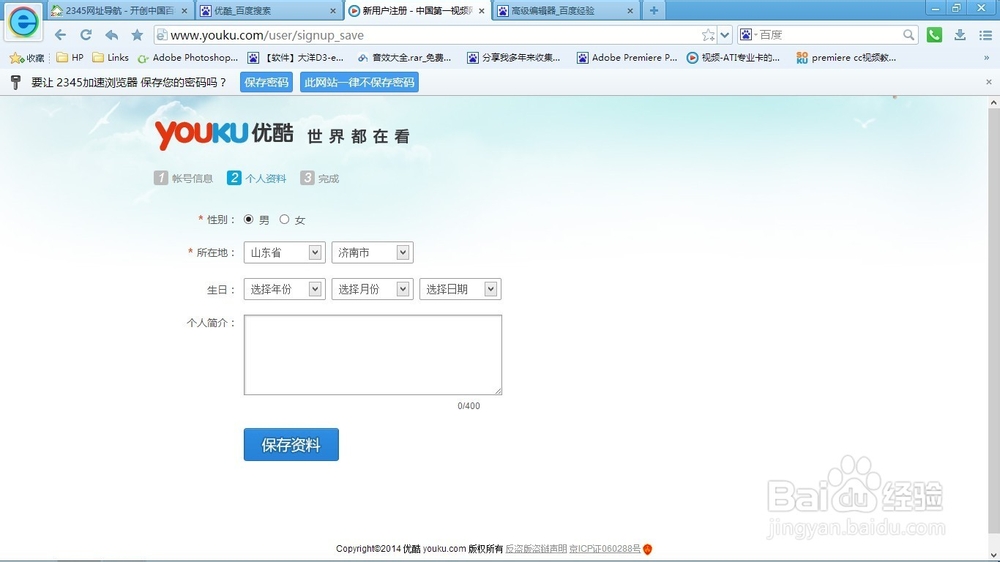The height and width of the screenshot is (562, 1000).
Task: Click 此网站一律不保存密码 button
Action: (359, 82)
